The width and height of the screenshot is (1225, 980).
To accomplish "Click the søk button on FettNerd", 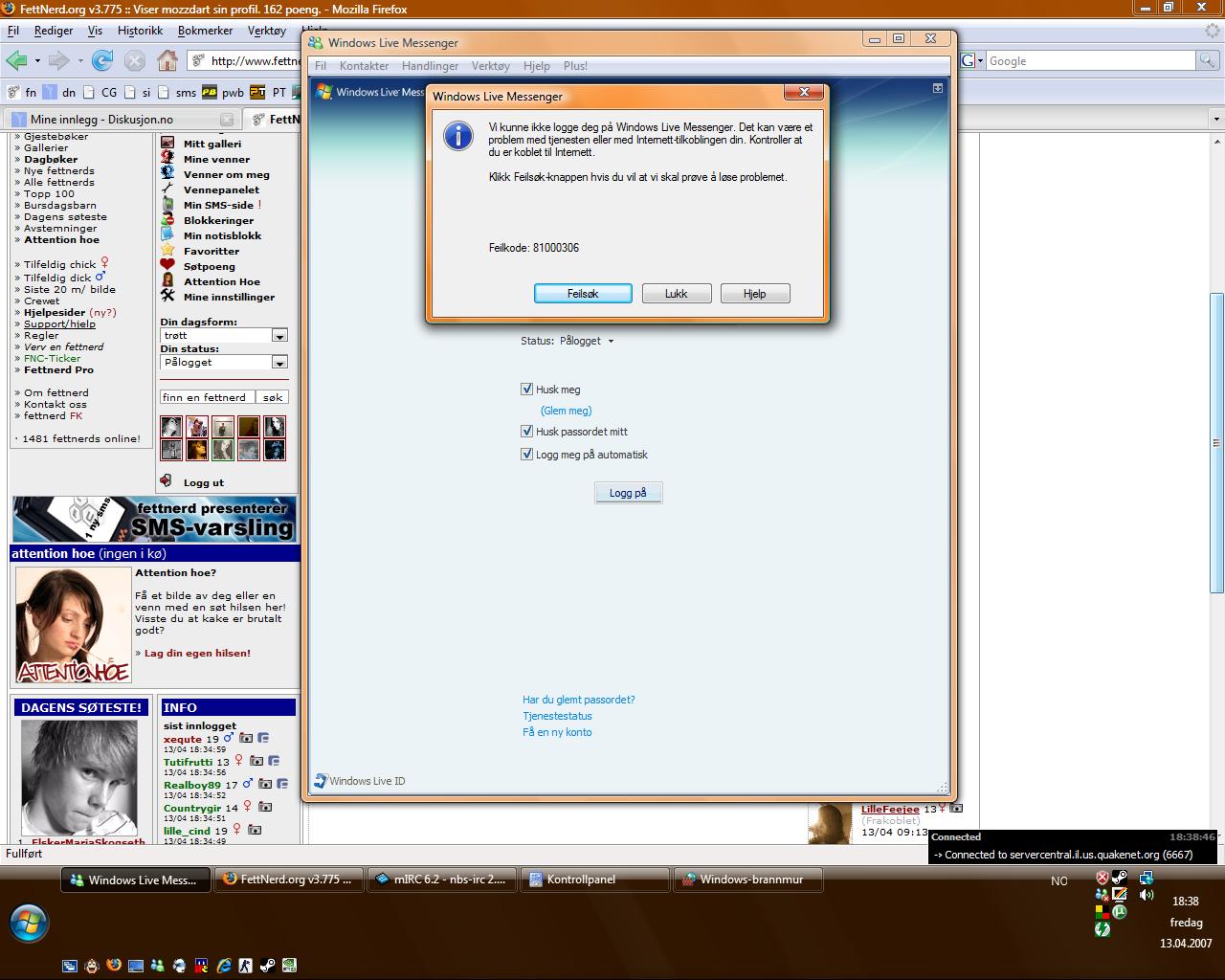I will 273,397.
